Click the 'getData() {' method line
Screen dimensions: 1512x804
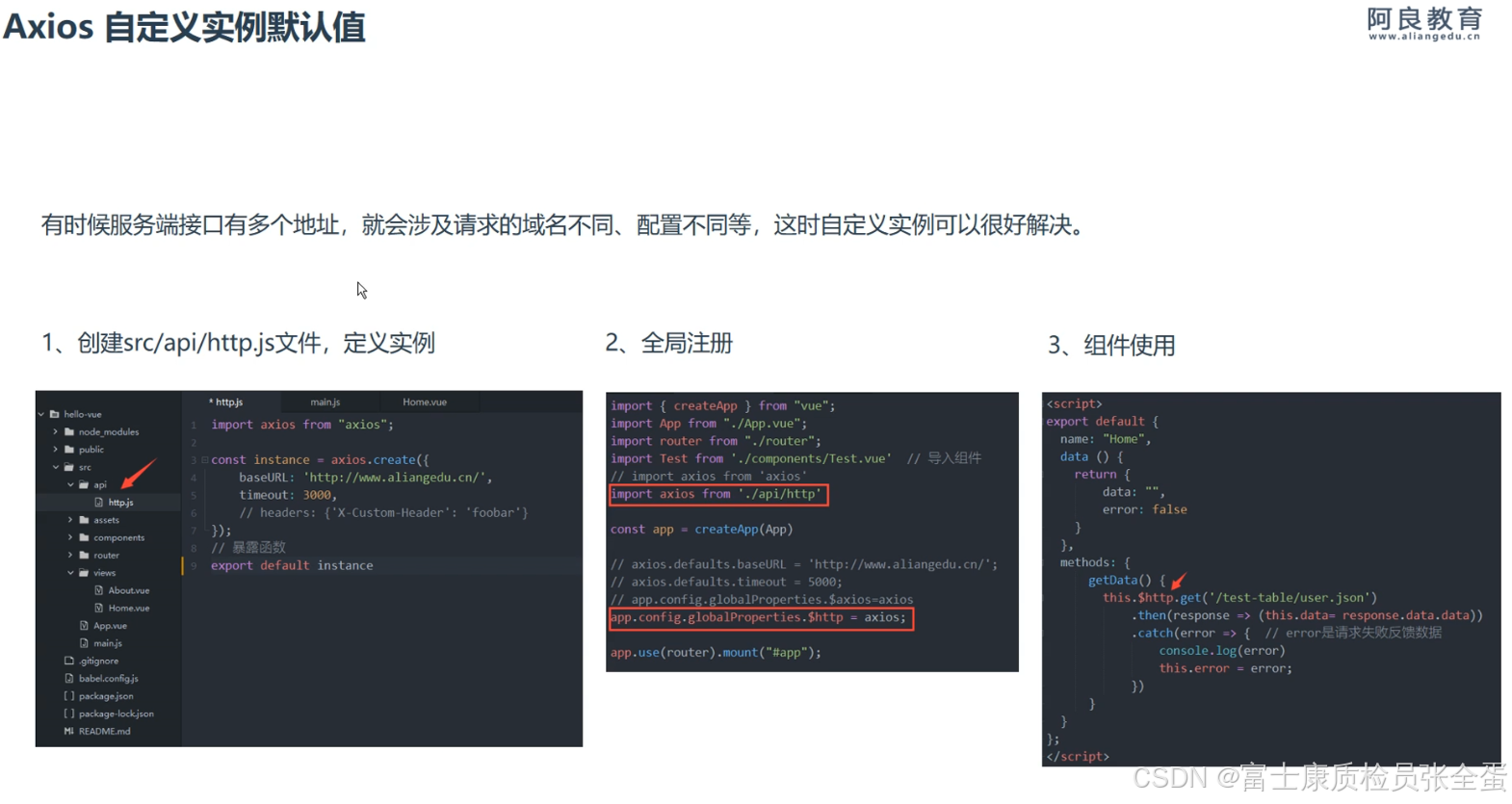[x=1127, y=581]
